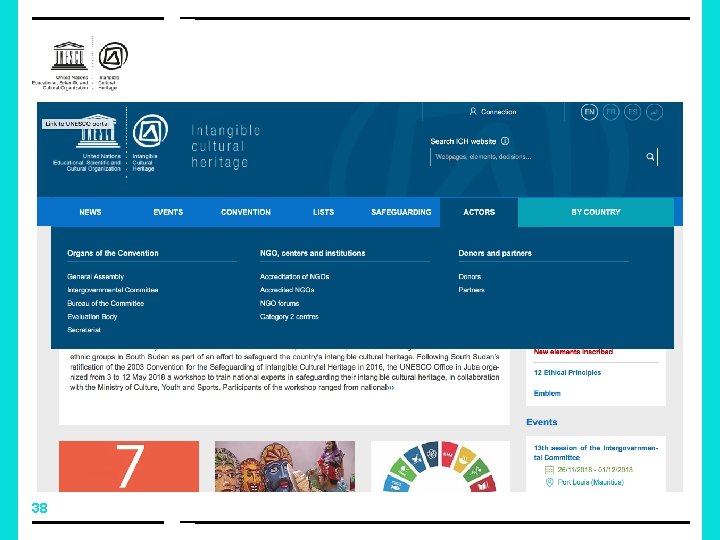Viewport: 720px width, 540px height.
Task: Click the user icon next to Connection
Action: click(x=473, y=112)
